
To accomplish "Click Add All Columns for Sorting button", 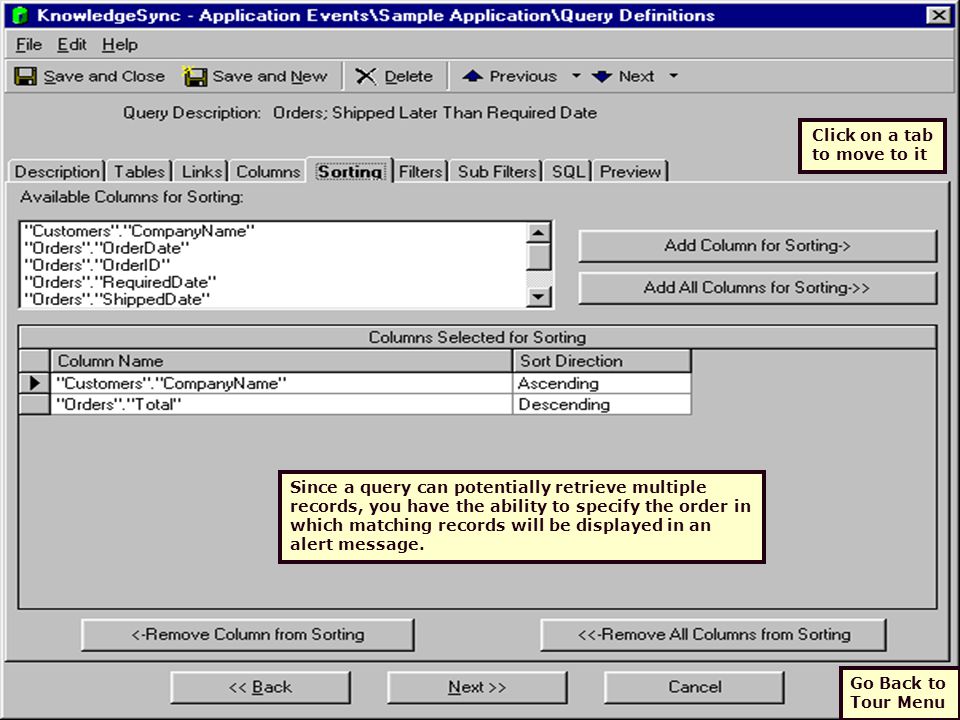I will (758, 288).
